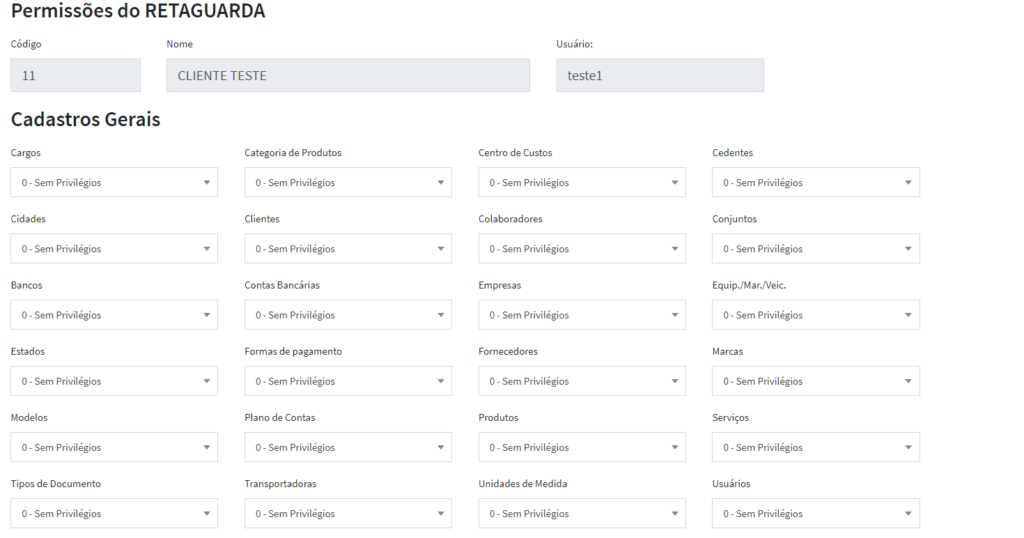Click the Plano de Contas dropdown arrow
Screen dimensions: 1024x538
441,447
